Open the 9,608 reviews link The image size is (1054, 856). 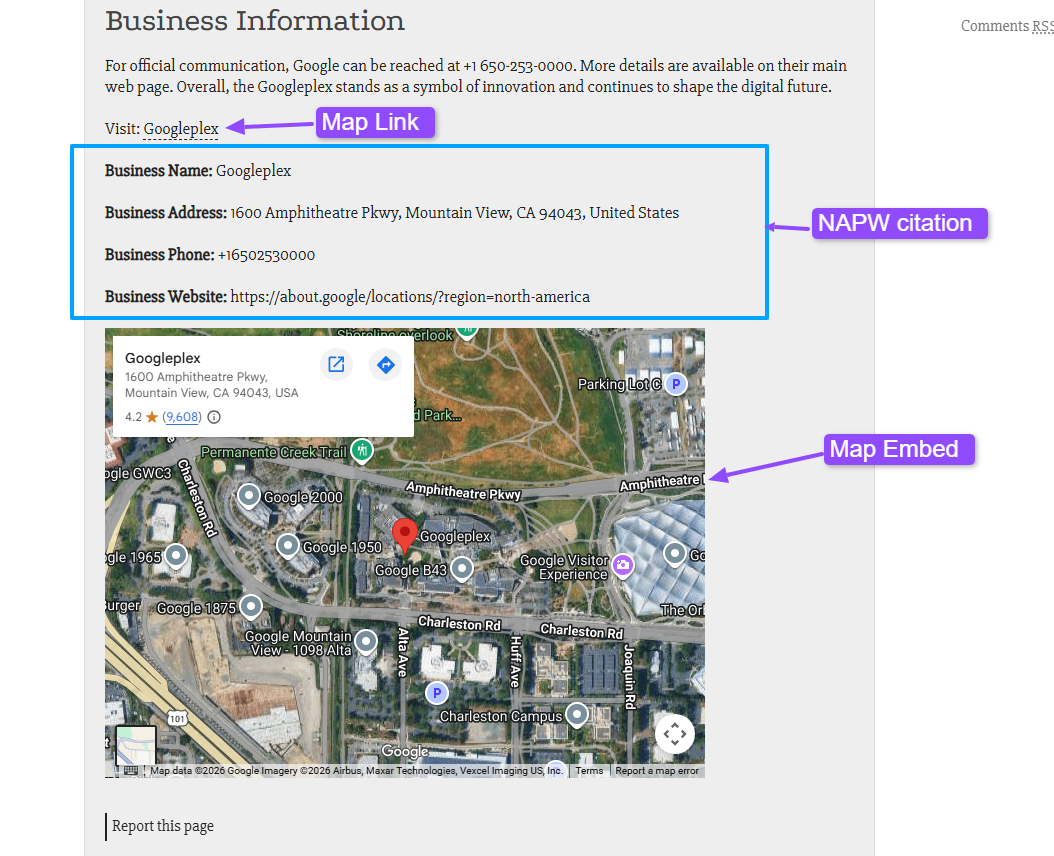coord(182,417)
